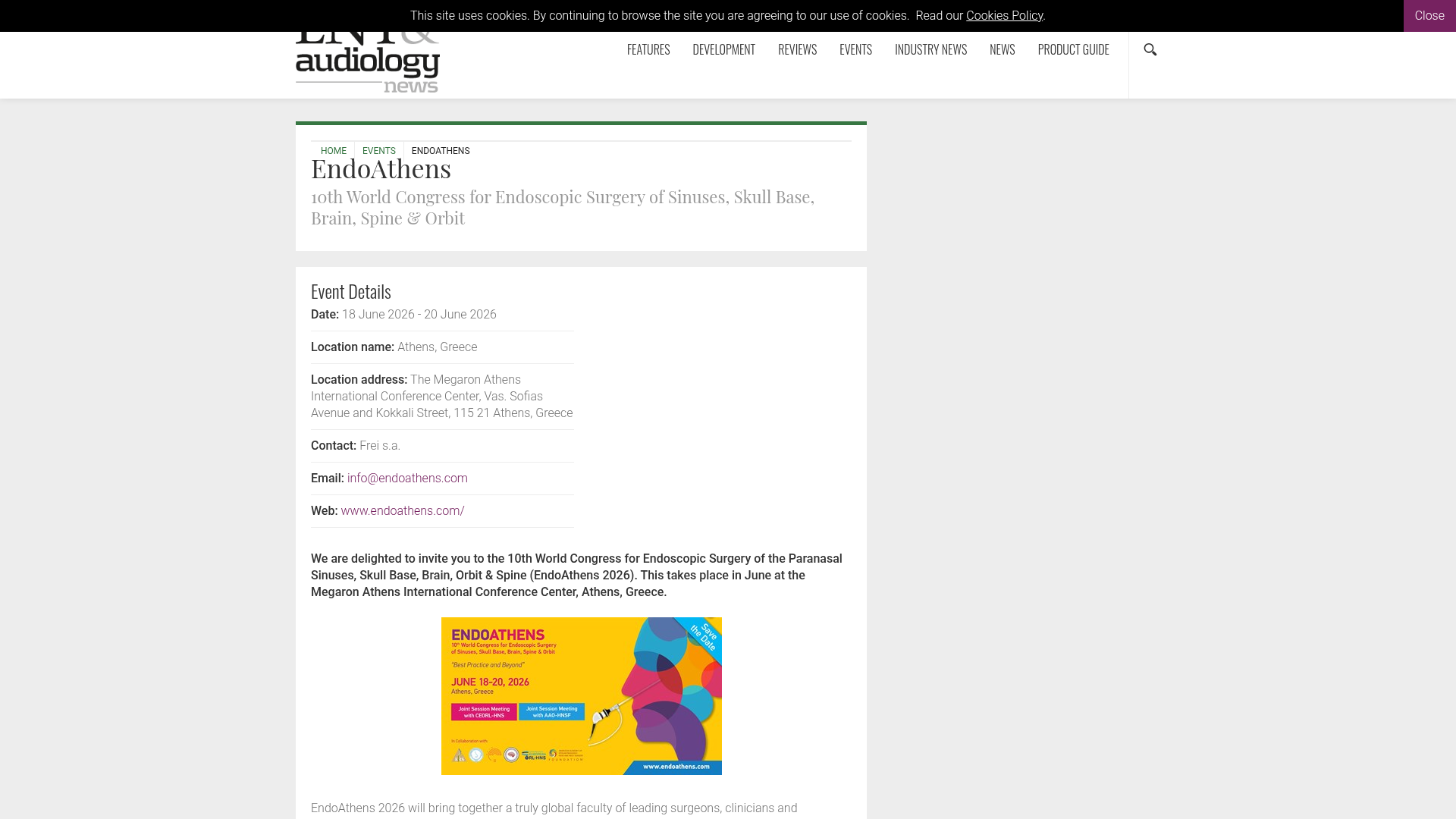The width and height of the screenshot is (1456, 819).
Task: Open the Events menu item
Action: pyautogui.click(x=855, y=50)
